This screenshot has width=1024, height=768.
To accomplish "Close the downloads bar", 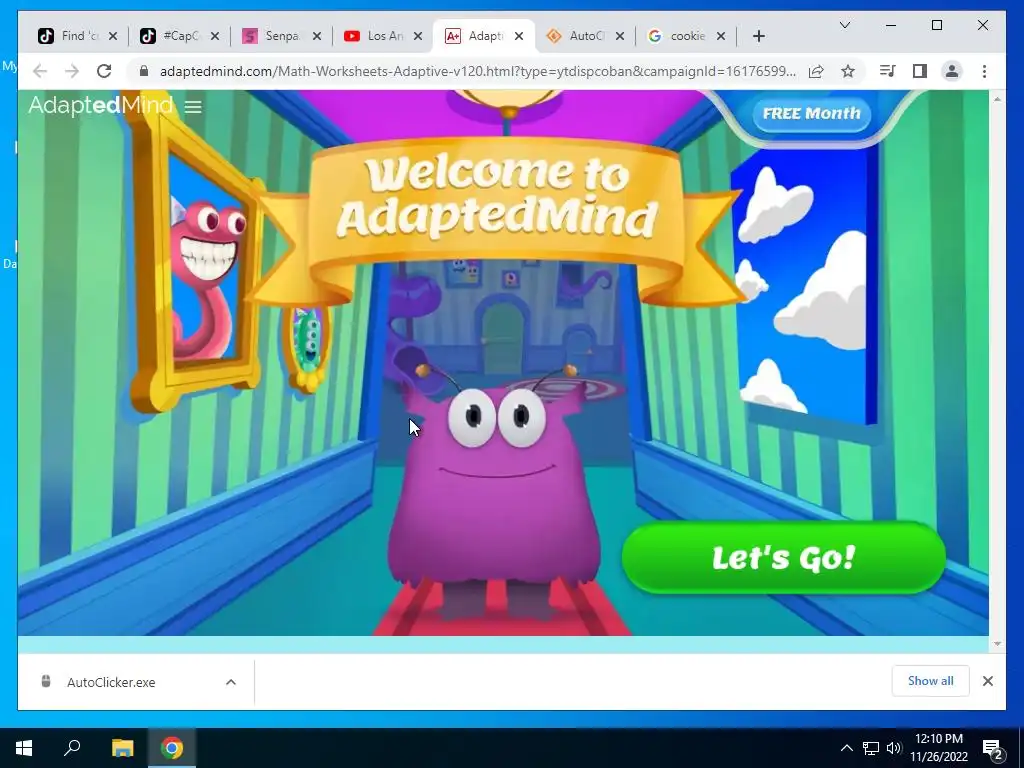I will pyautogui.click(x=987, y=681).
